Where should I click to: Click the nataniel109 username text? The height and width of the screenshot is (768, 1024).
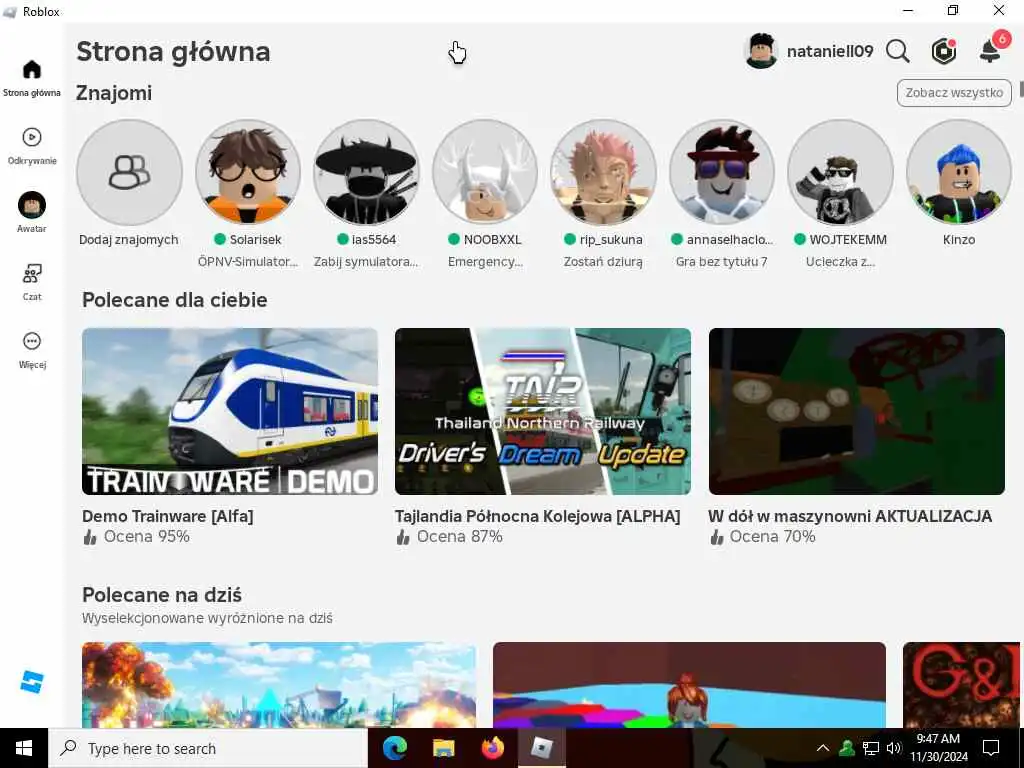coord(830,51)
